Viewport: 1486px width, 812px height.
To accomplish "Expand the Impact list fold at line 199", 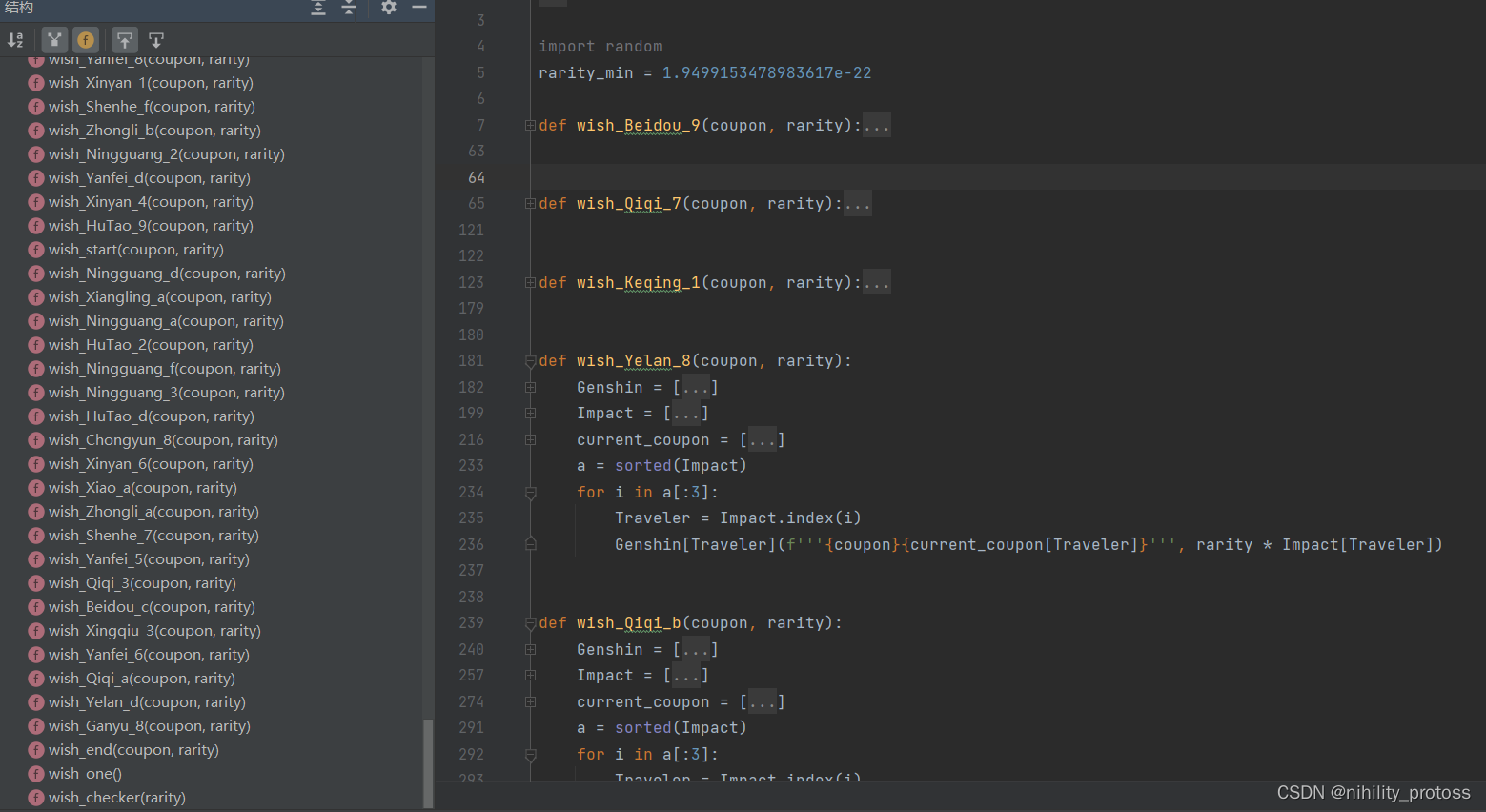I will (x=530, y=413).
